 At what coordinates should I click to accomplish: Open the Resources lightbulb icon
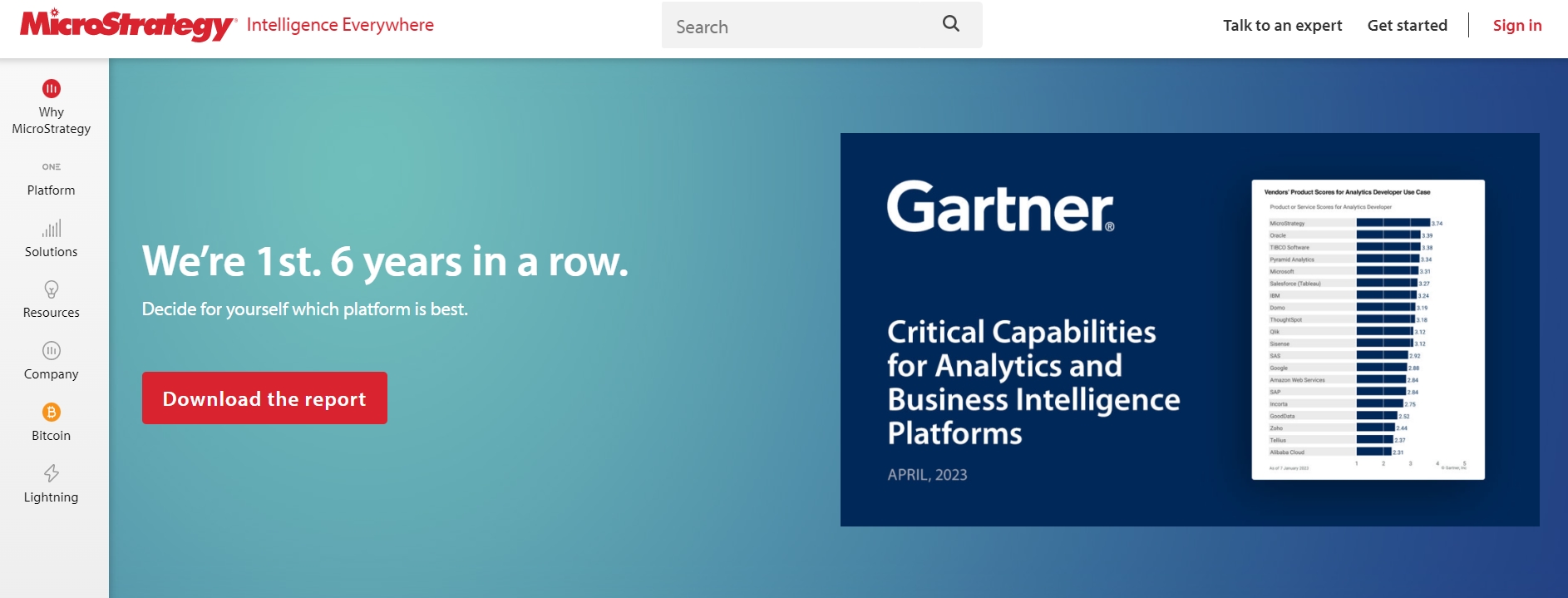pos(52,289)
